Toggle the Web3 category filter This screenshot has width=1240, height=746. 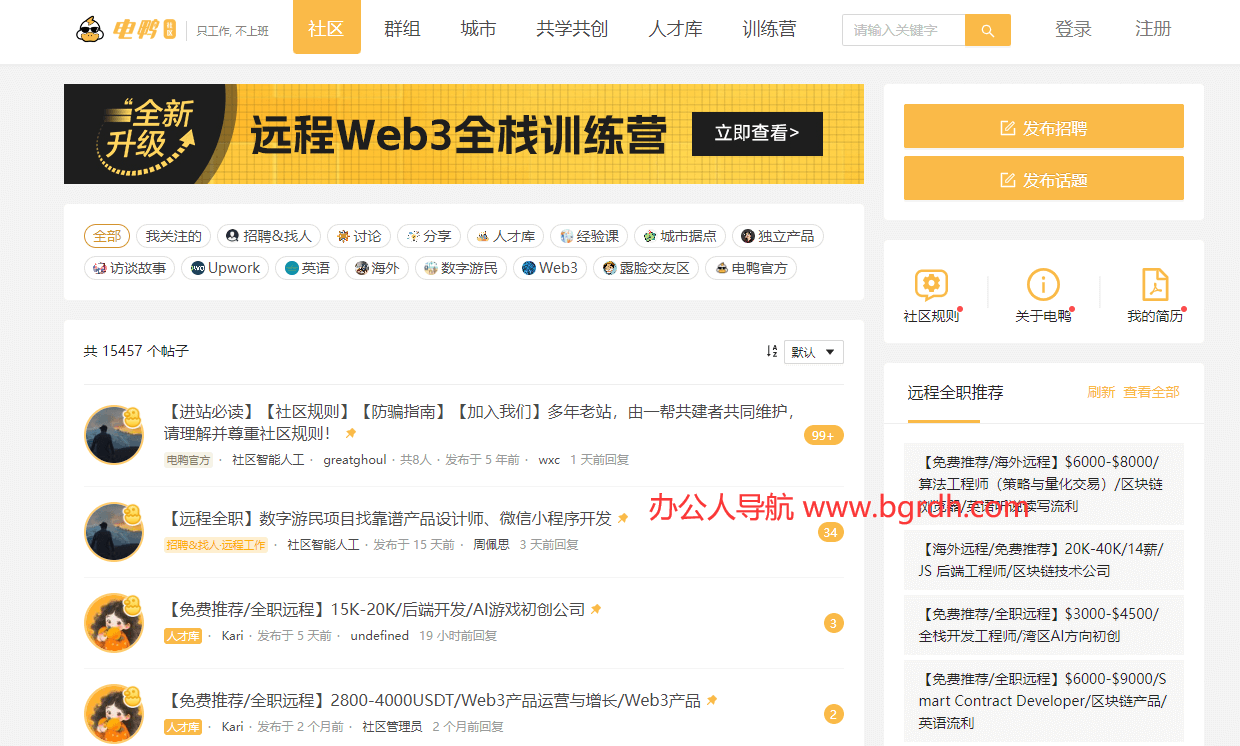(x=550, y=268)
